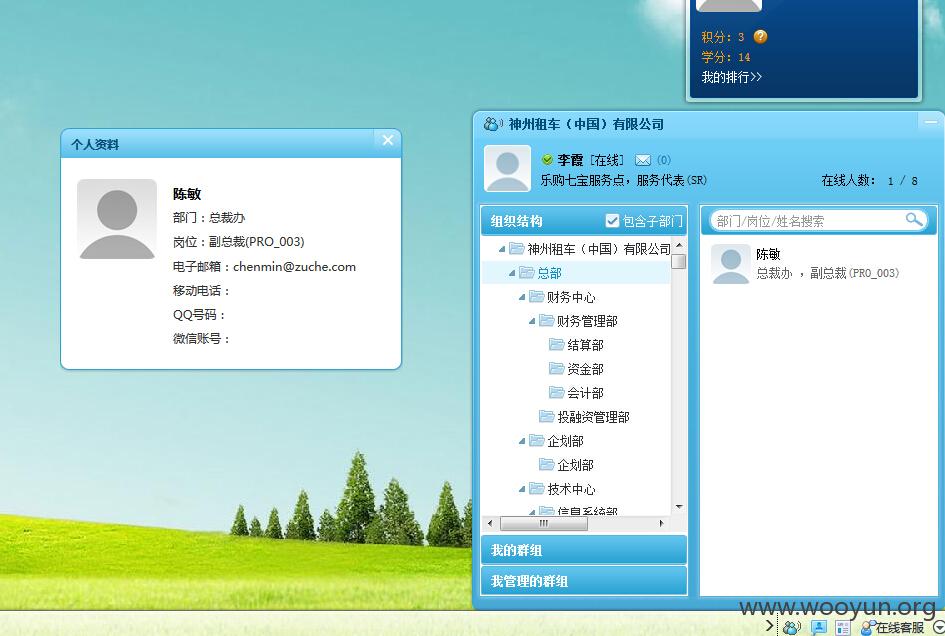Click the dropdown arrow after 在线客服

click(x=939, y=628)
